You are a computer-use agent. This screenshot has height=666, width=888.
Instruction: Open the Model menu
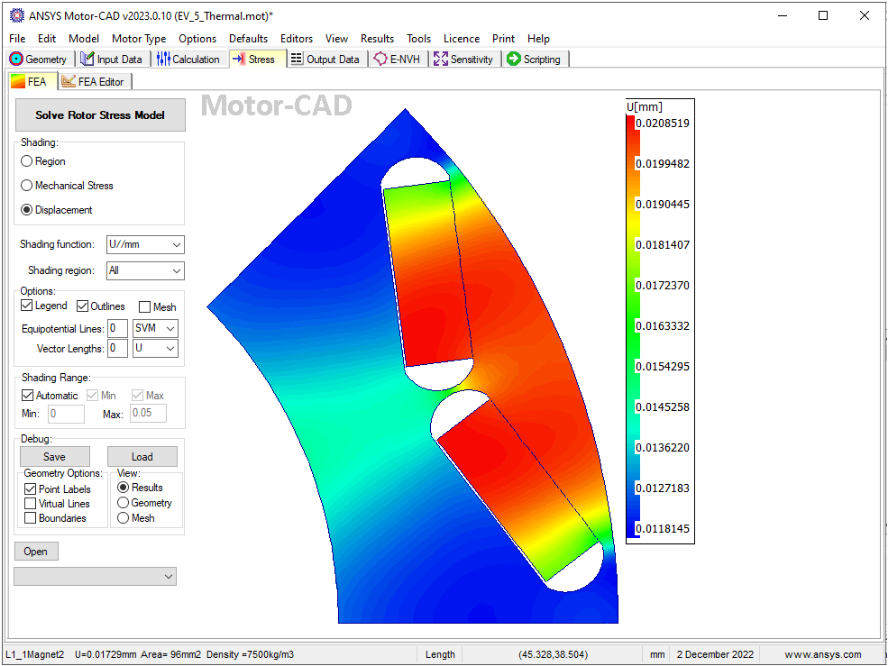[x=84, y=39]
